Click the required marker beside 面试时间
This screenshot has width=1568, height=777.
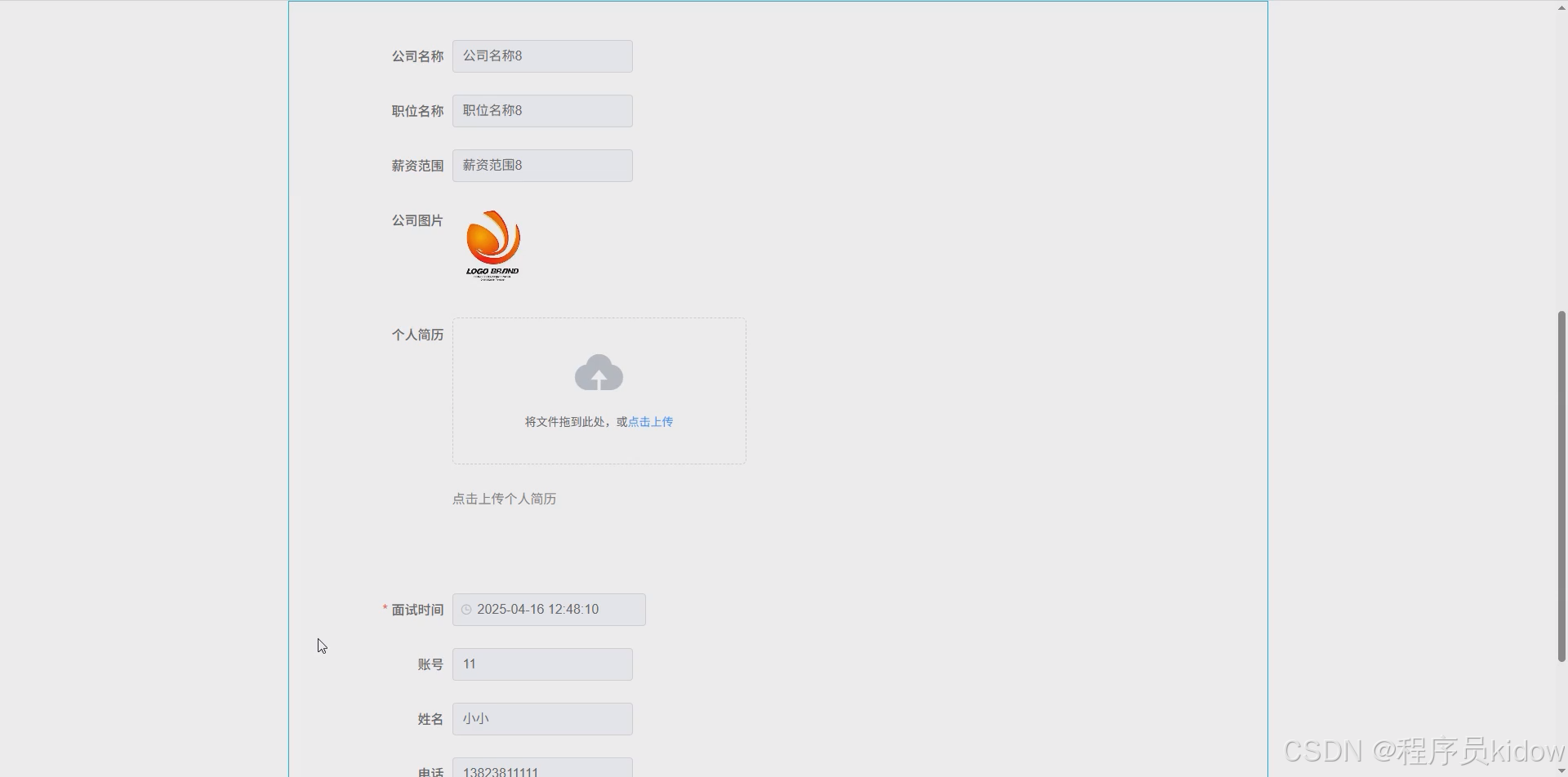coord(384,608)
